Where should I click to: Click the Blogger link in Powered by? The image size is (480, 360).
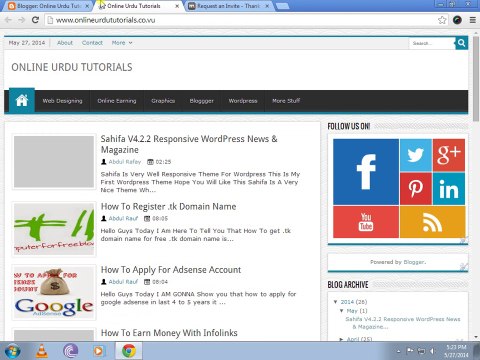(x=414, y=262)
